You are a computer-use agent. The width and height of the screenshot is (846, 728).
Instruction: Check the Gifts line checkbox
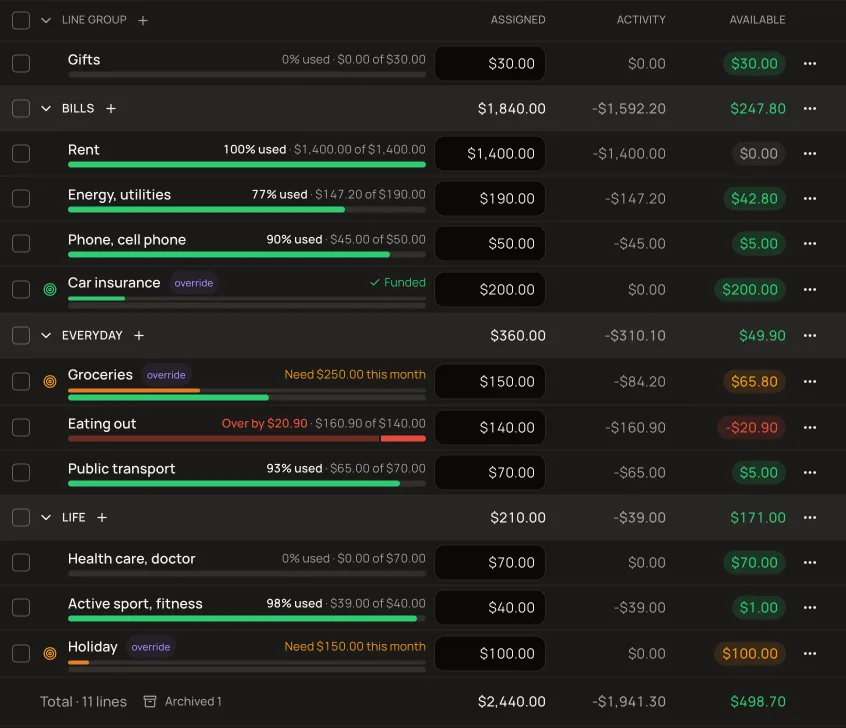coord(21,64)
